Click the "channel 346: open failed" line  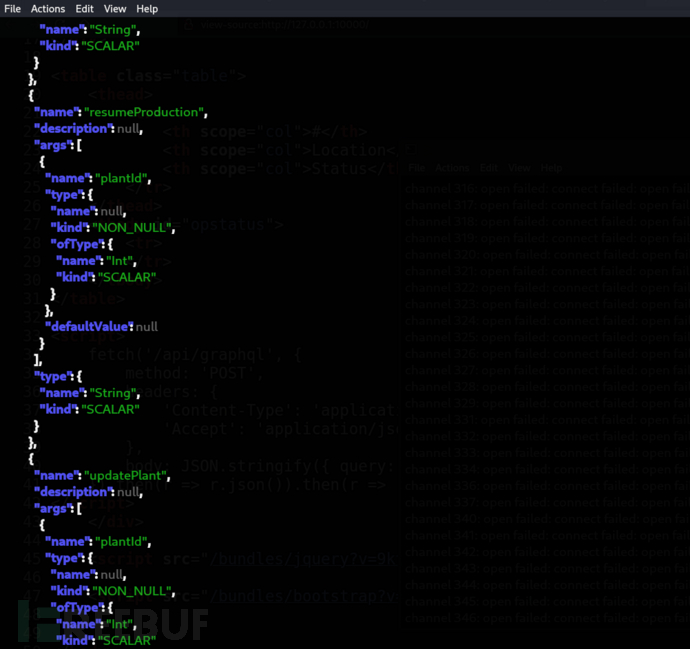coord(547,618)
